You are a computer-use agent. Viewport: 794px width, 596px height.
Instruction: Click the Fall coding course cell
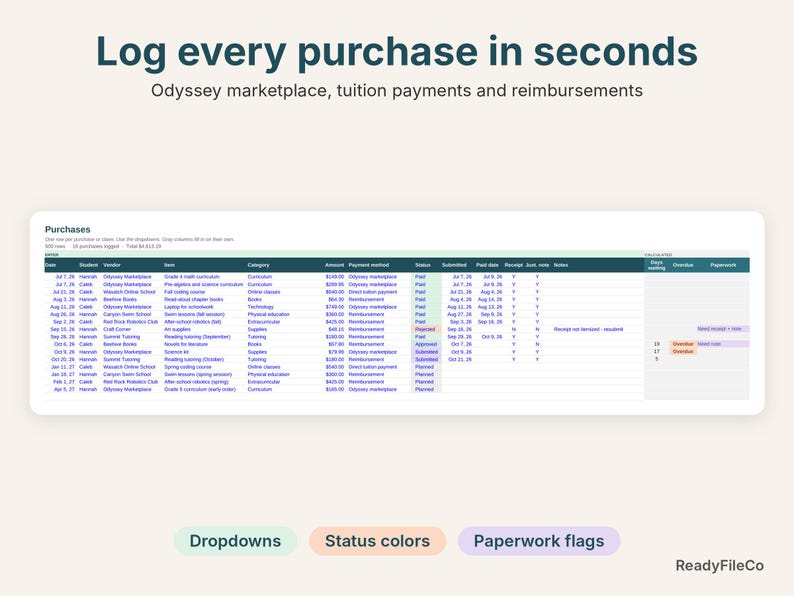tap(185, 292)
